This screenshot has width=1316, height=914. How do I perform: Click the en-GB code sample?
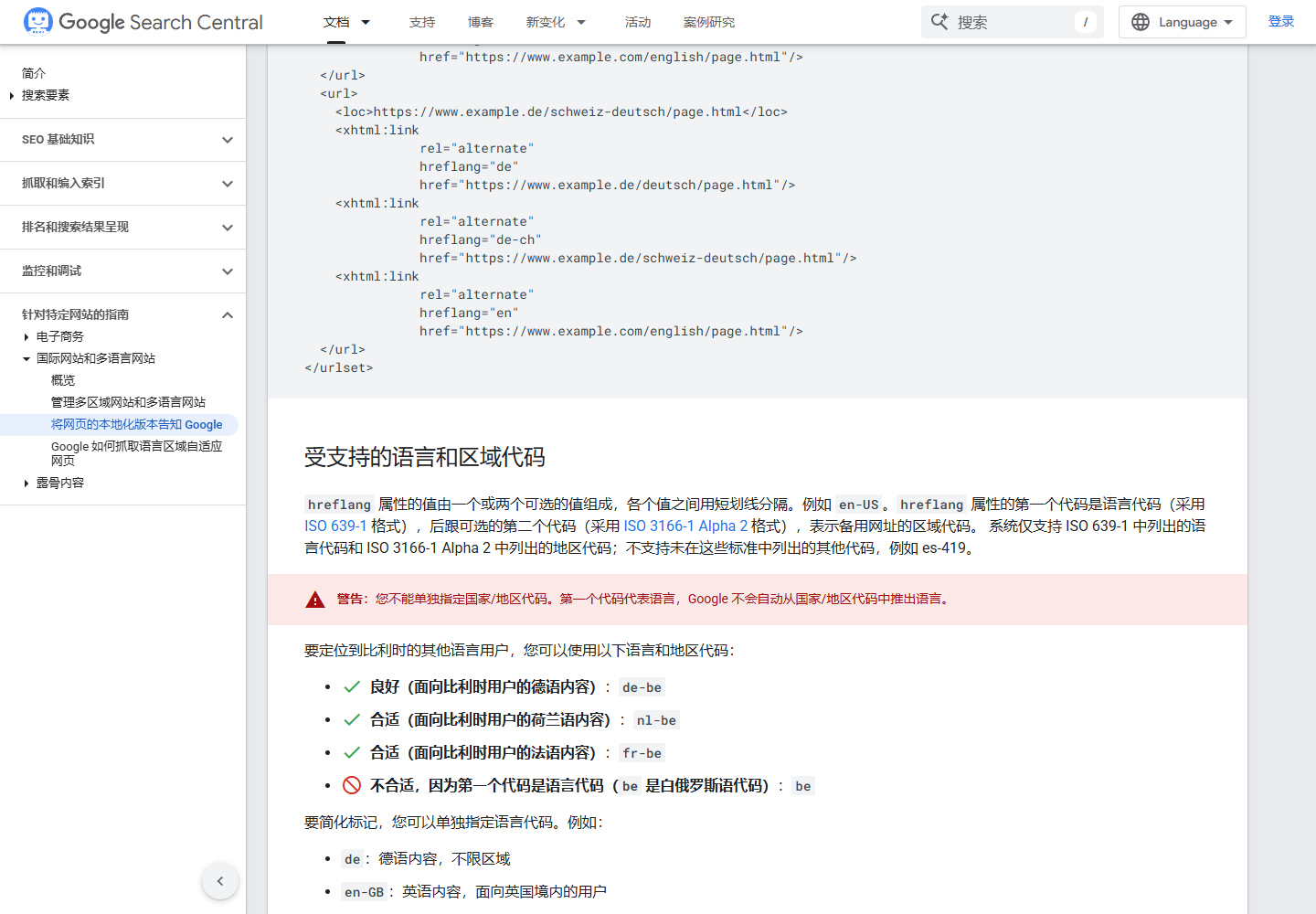tap(364, 892)
